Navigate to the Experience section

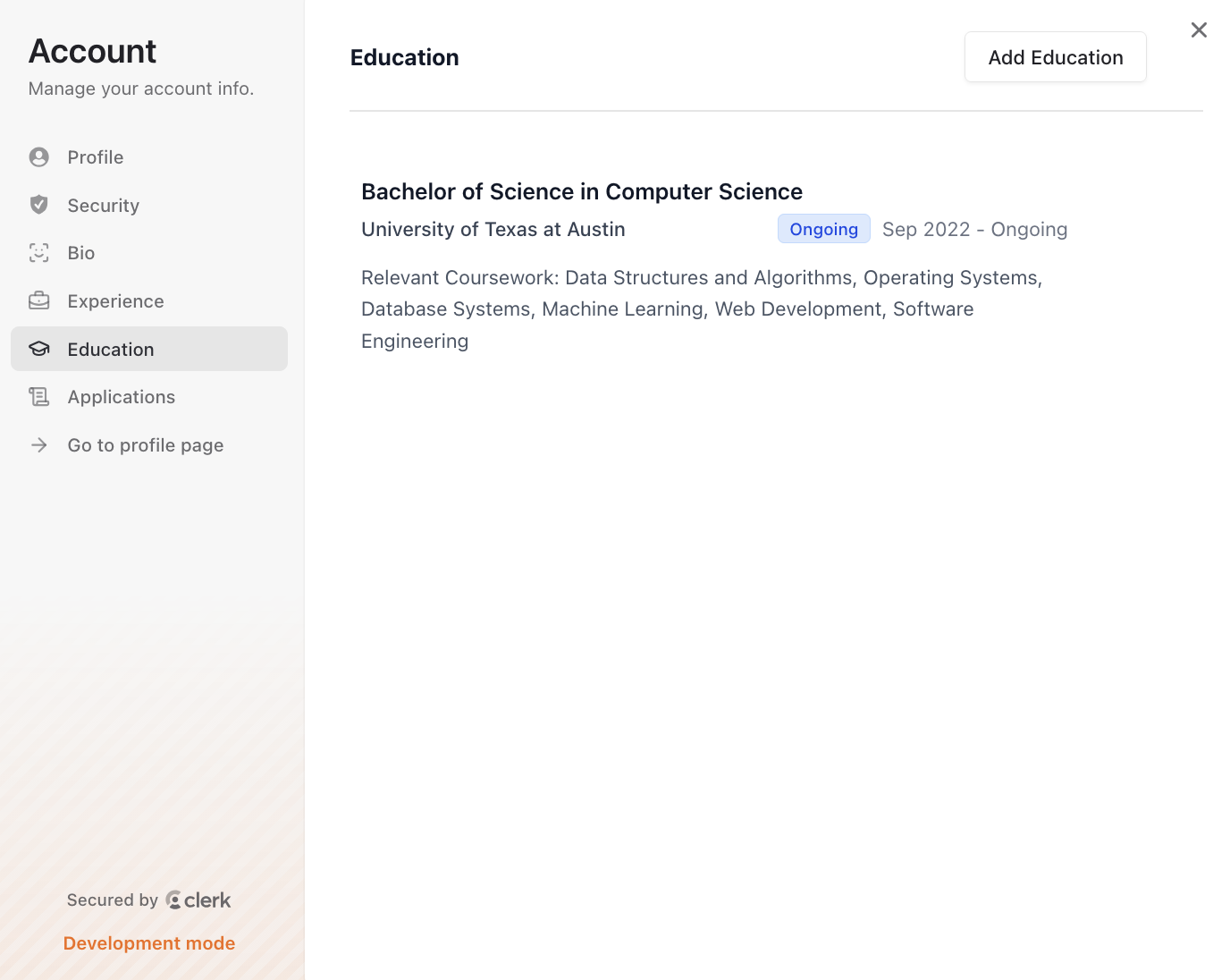[x=116, y=301]
